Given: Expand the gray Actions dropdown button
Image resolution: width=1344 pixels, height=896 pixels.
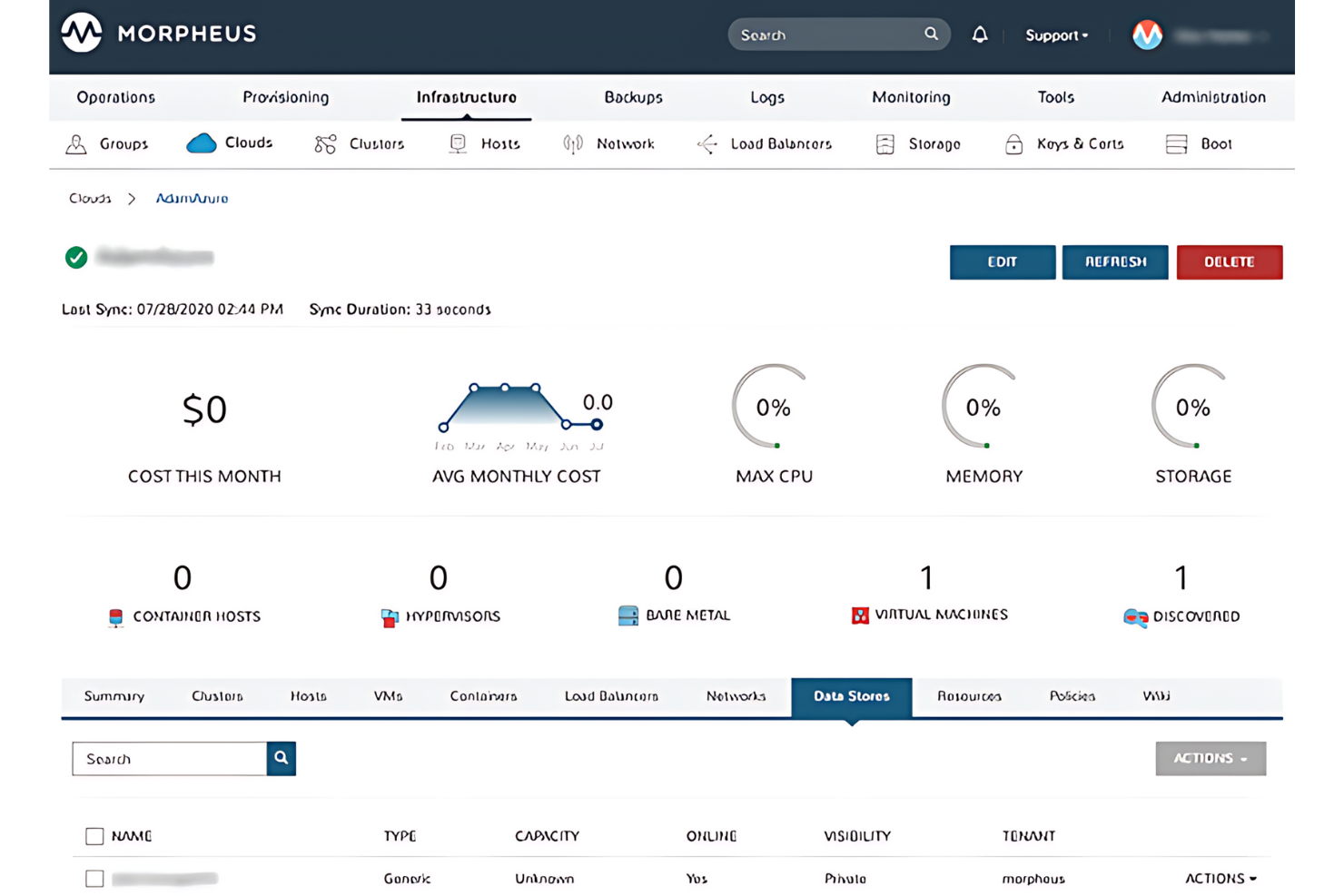Looking at the screenshot, I should pyautogui.click(x=1211, y=759).
